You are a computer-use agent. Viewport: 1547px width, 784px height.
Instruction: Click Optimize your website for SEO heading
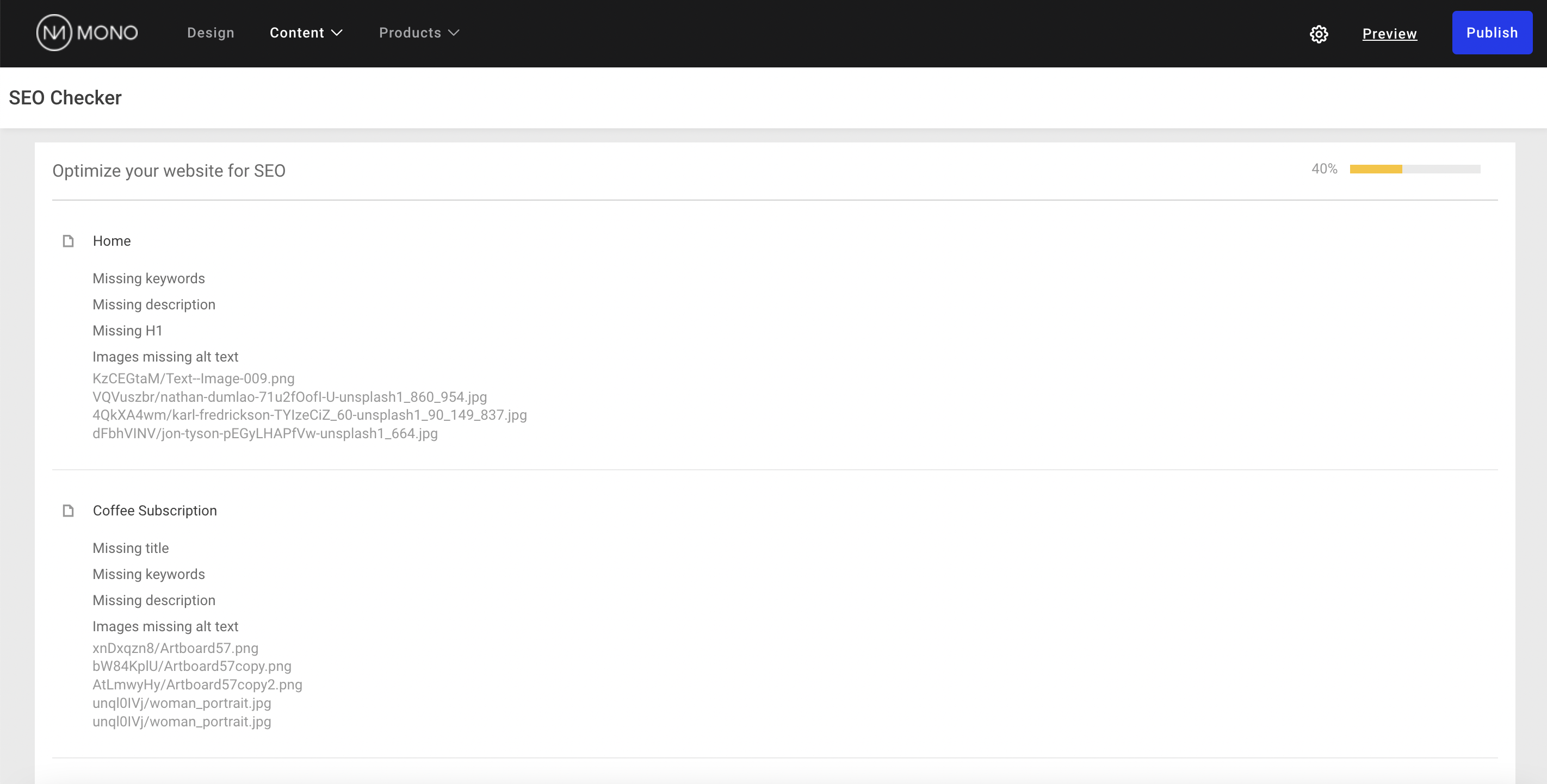click(169, 171)
